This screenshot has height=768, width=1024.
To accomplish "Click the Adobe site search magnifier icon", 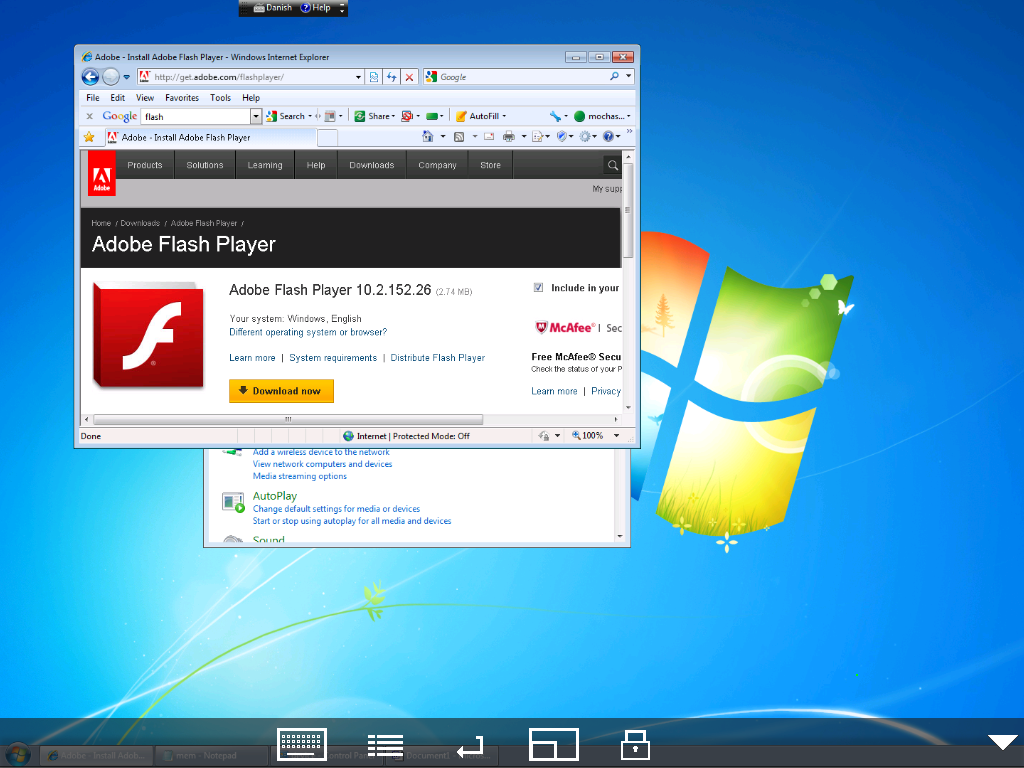I will (613, 165).
